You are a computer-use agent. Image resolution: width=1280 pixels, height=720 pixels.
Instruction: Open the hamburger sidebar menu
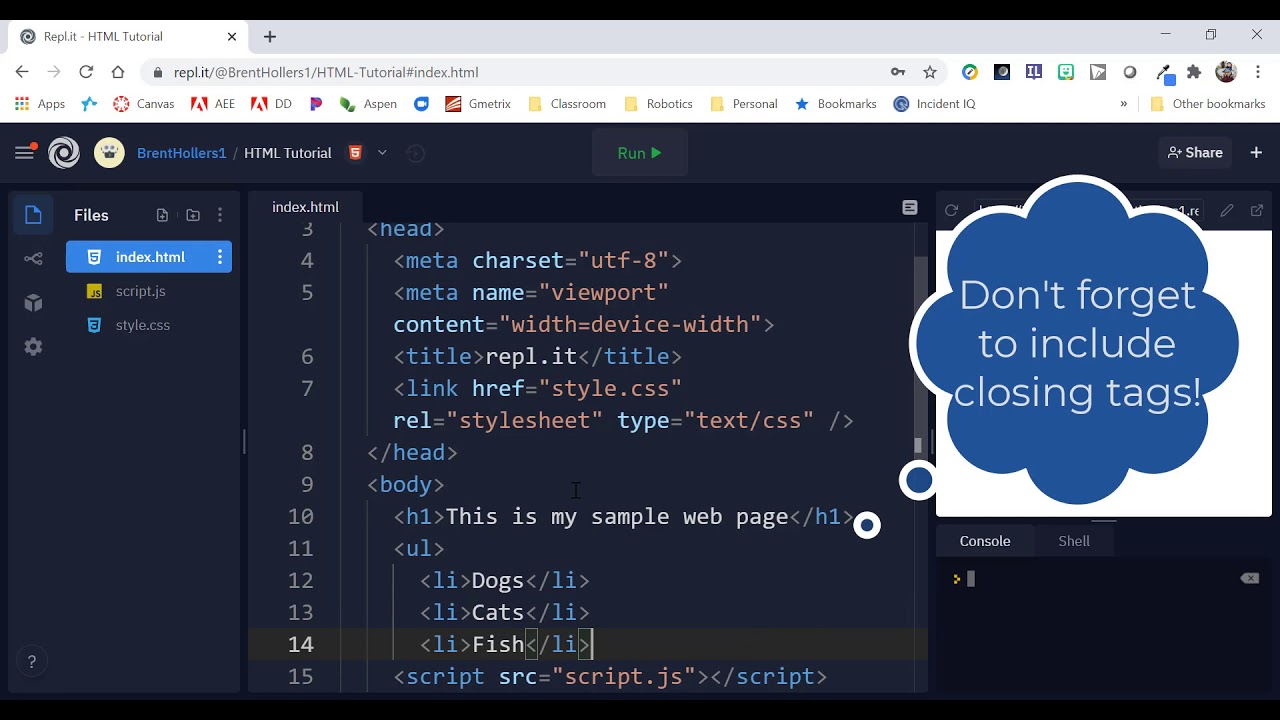[x=24, y=153]
